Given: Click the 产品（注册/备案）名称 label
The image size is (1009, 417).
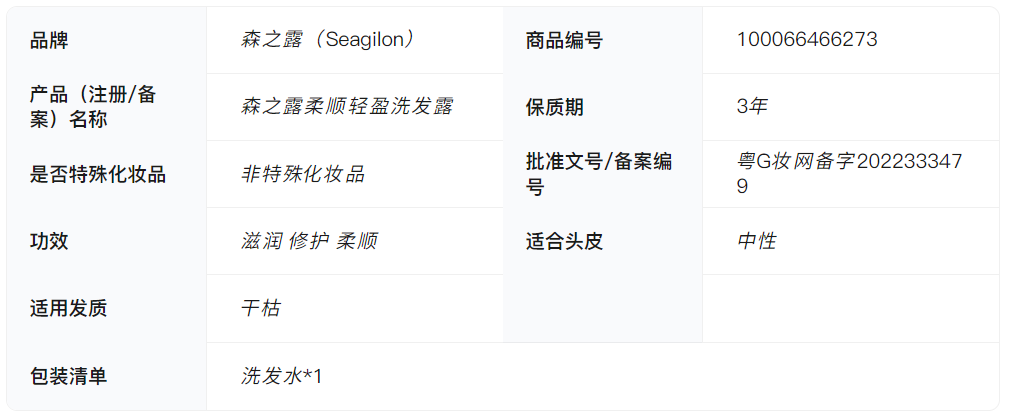Looking at the screenshot, I should coord(93,107).
